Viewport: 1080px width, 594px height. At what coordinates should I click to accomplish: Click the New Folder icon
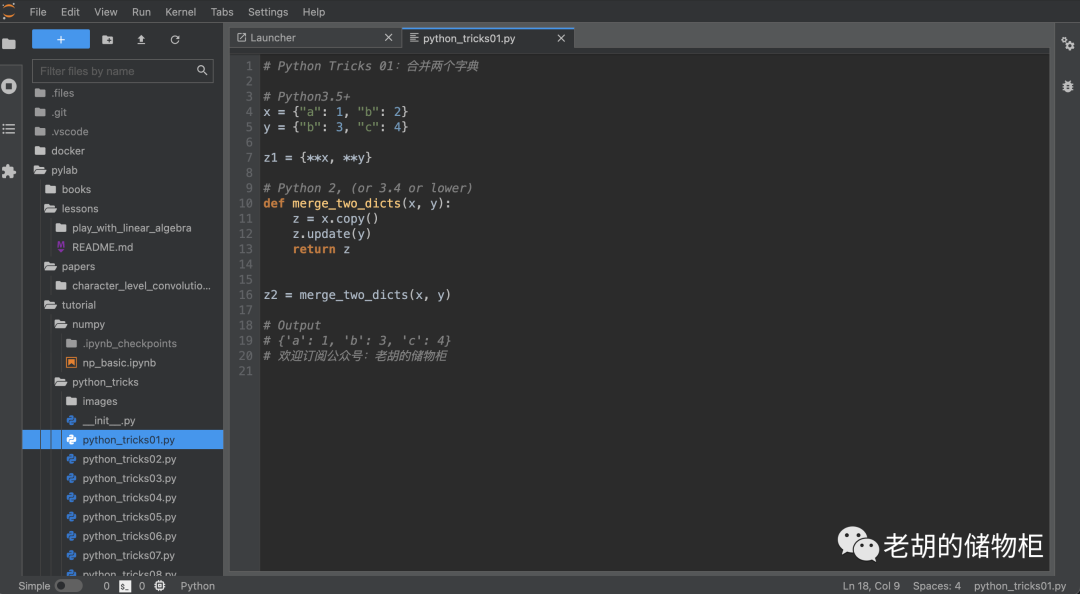[x=107, y=40]
